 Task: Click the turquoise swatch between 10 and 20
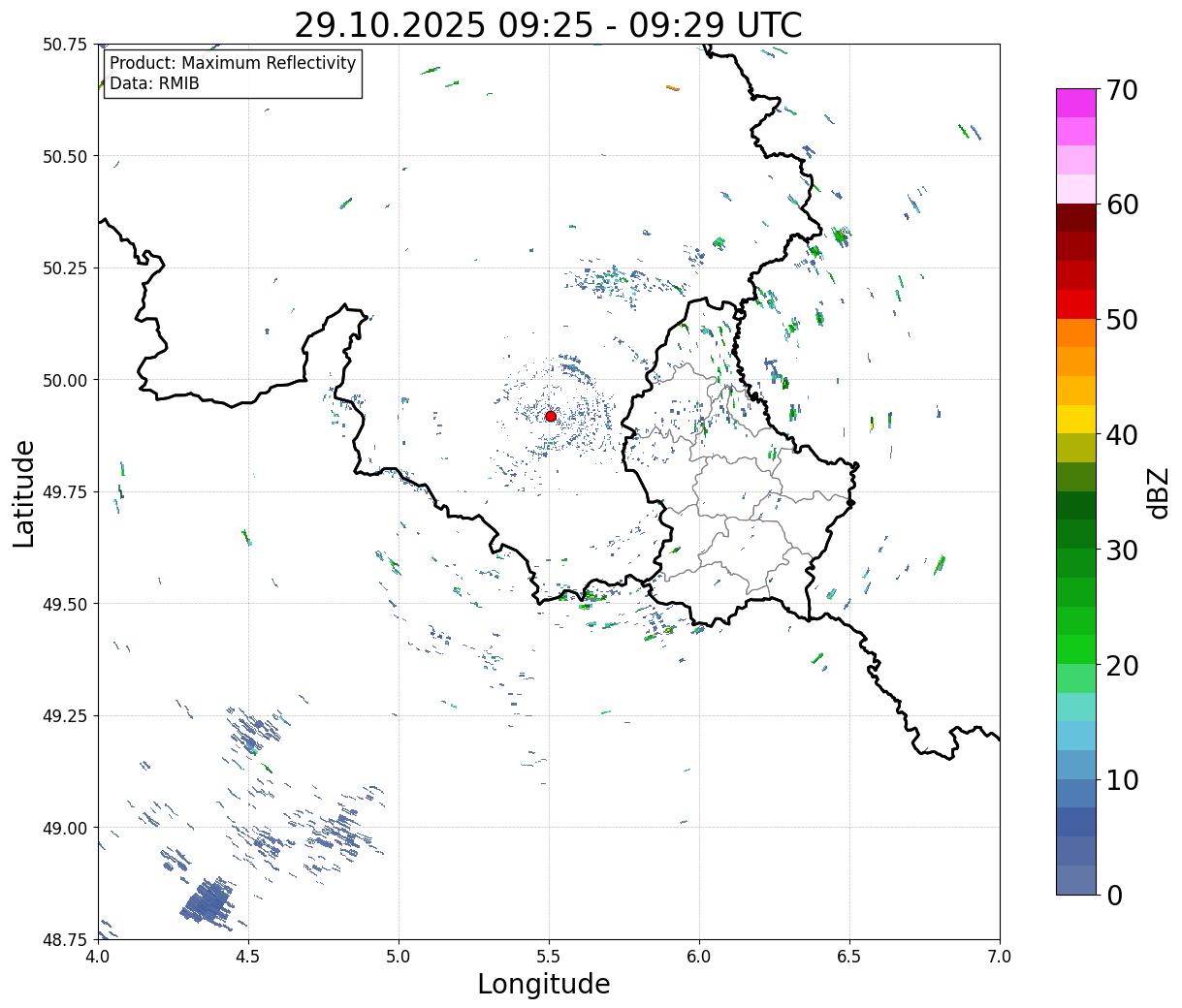coord(1076,708)
